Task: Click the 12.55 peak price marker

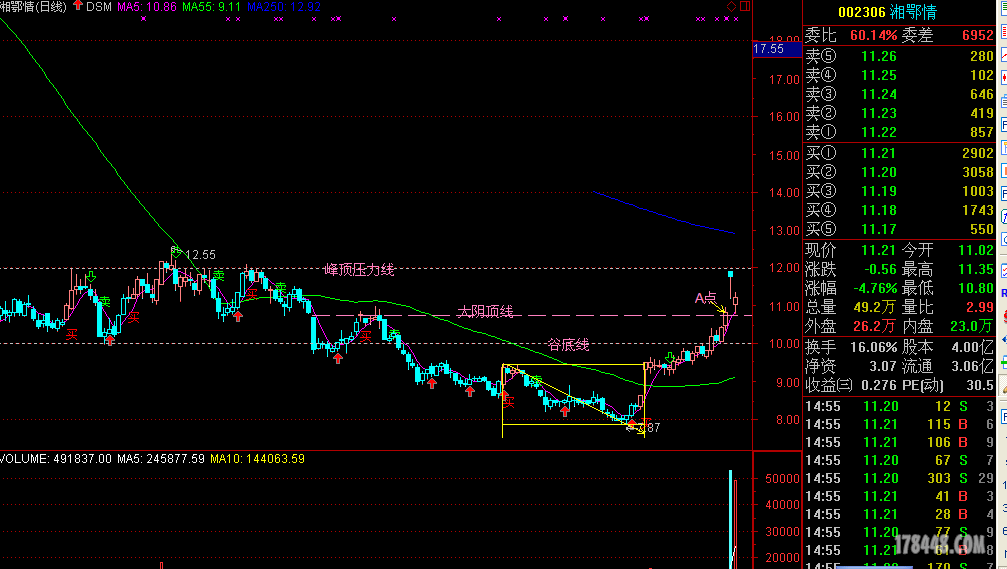Action: coord(200,255)
